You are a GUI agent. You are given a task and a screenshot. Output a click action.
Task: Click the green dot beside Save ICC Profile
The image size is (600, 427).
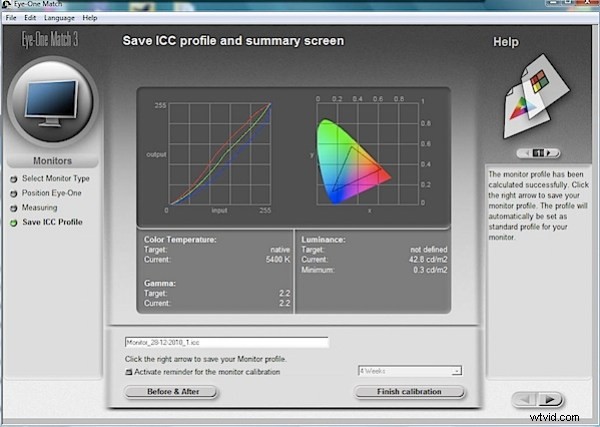pyautogui.click(x=14, y=222)
